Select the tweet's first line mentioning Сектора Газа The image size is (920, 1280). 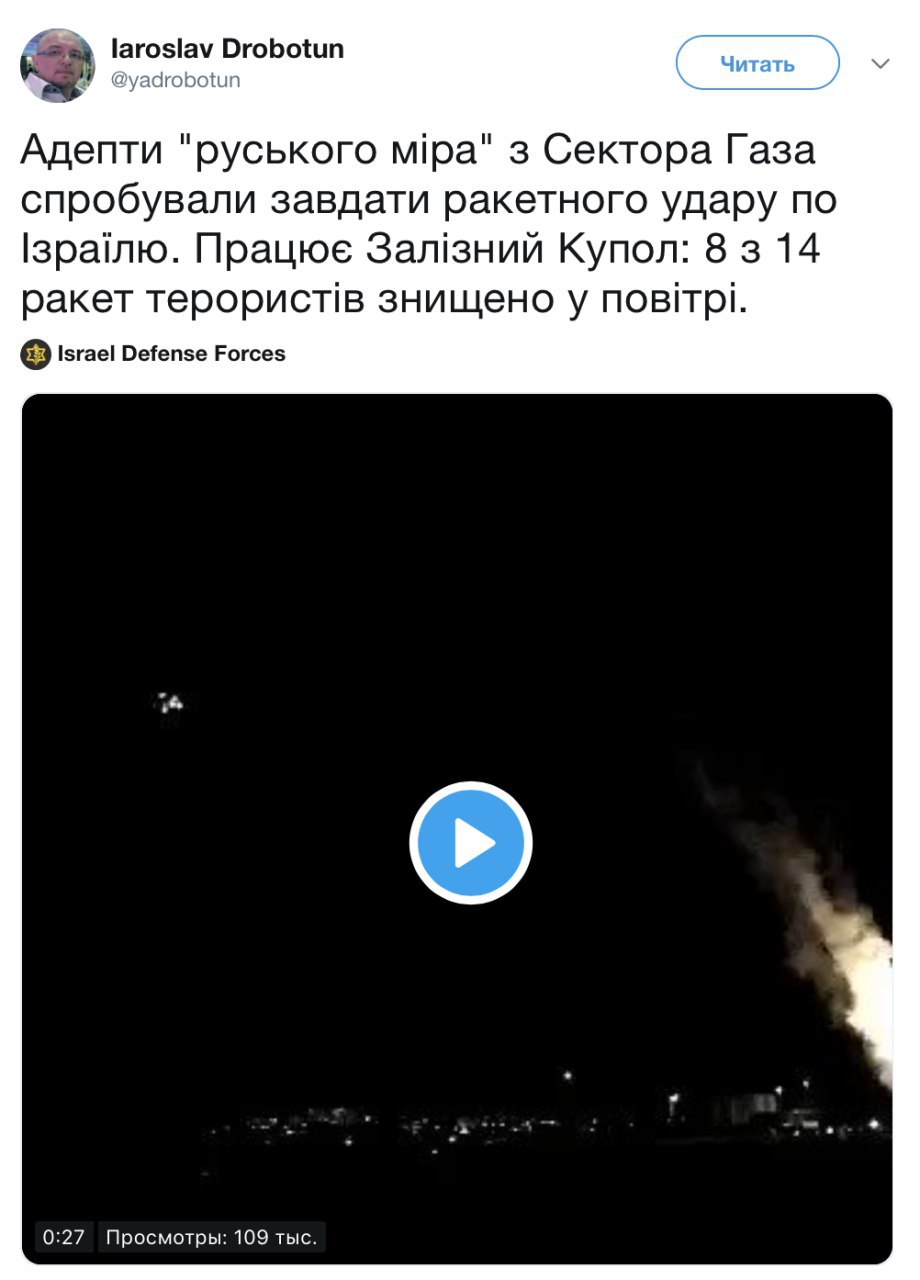pyautogui.click(x=418, y=153)
